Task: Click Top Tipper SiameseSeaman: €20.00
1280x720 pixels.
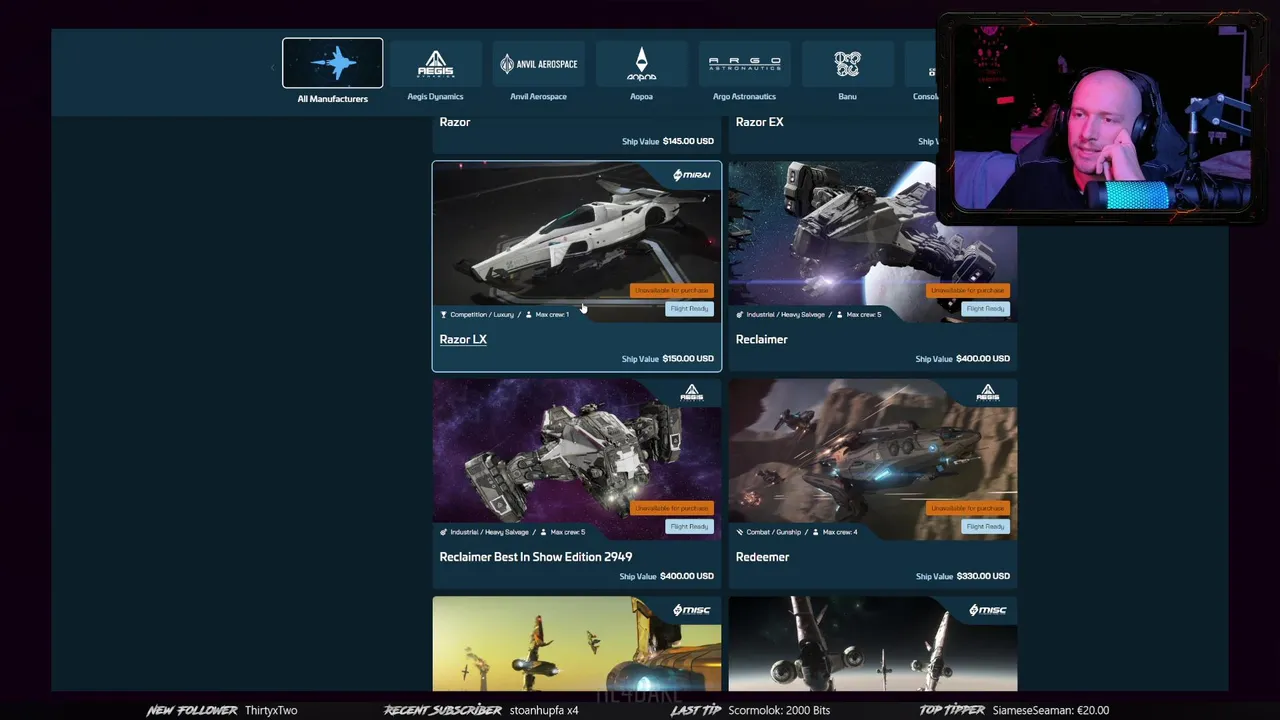Action: point(1014,710)
